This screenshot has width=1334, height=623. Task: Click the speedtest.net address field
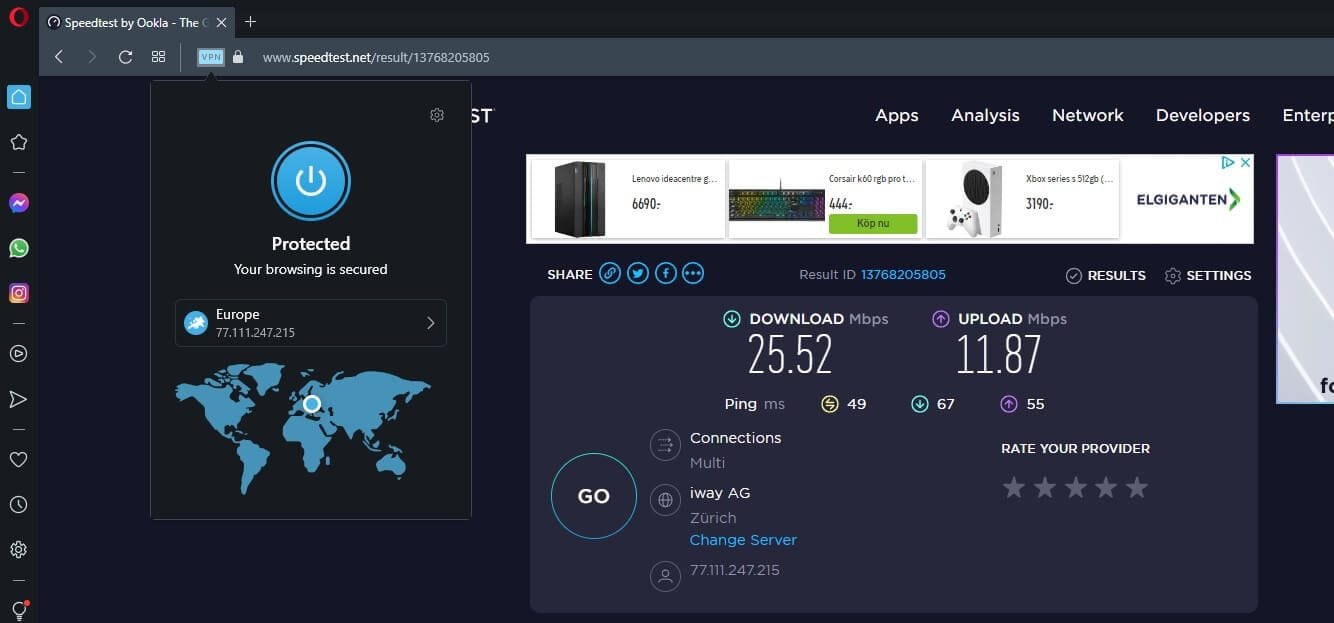click(x=376, y=57)
